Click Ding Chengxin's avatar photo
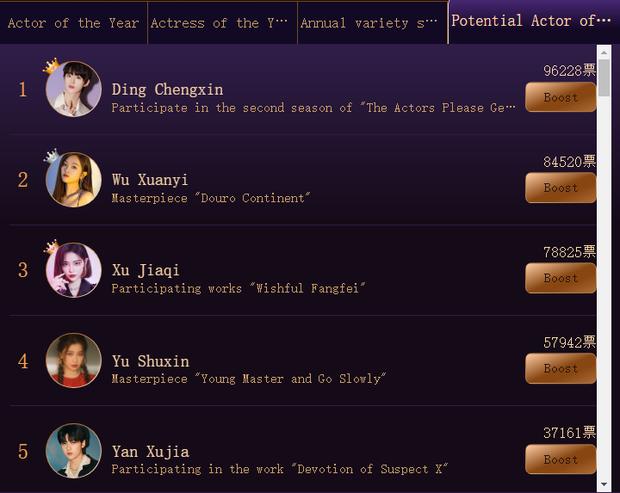The height and width of the screenshot is (493, 620). (73, 90)
